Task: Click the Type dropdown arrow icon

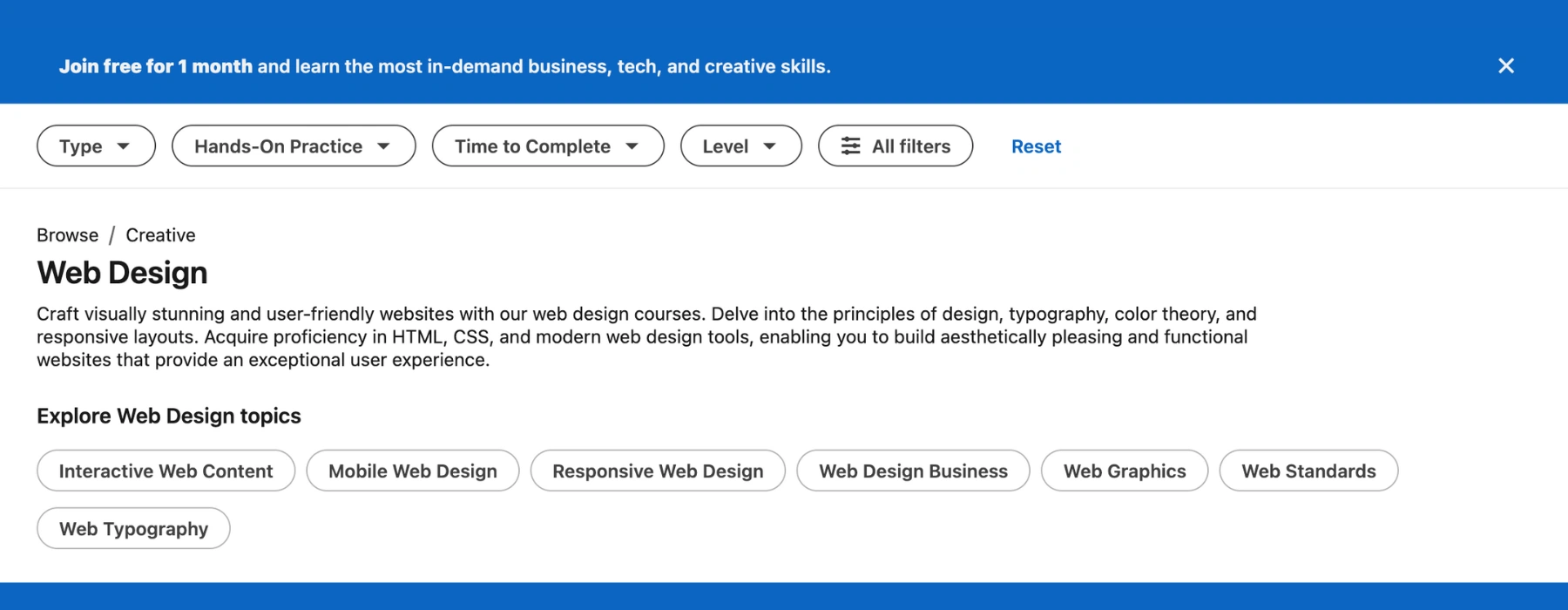Action: coord(124,146)
